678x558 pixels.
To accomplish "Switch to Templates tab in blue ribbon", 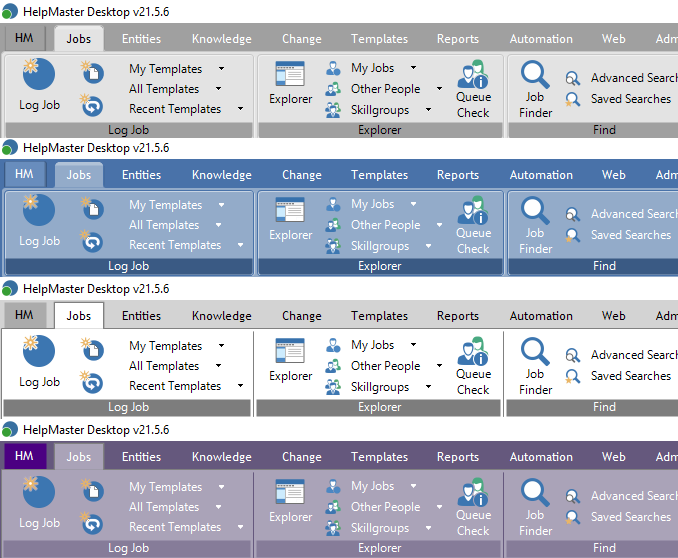I will (379, 175).
